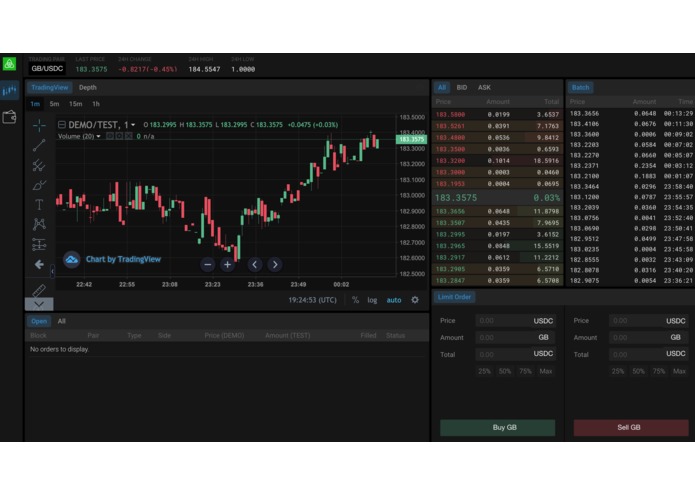Select the brush drawing tool
Viewport: 695px width, 494px height.
pos(39,185)
